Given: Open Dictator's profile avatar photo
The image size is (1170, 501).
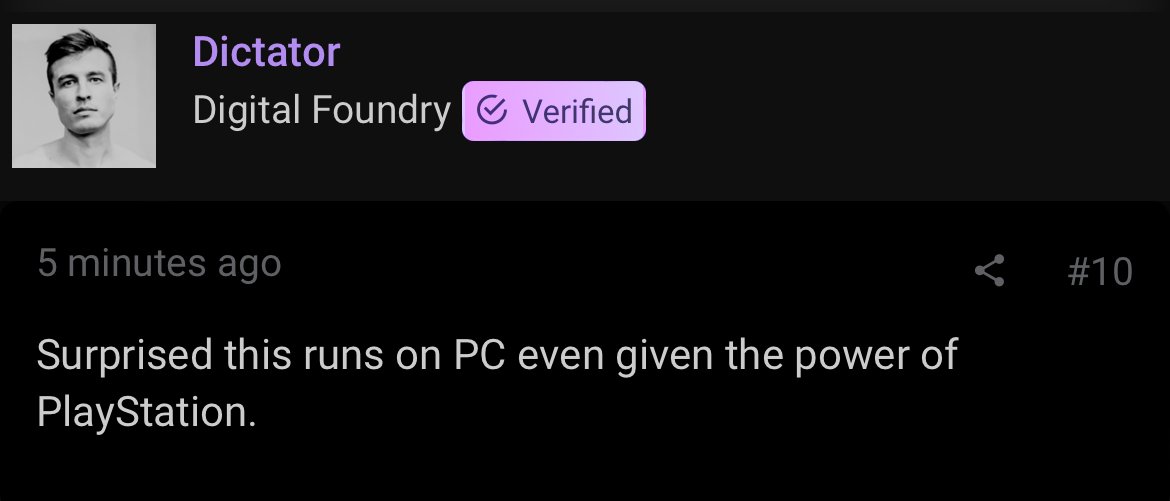Looking at the screenshot, I should point(84,96).
